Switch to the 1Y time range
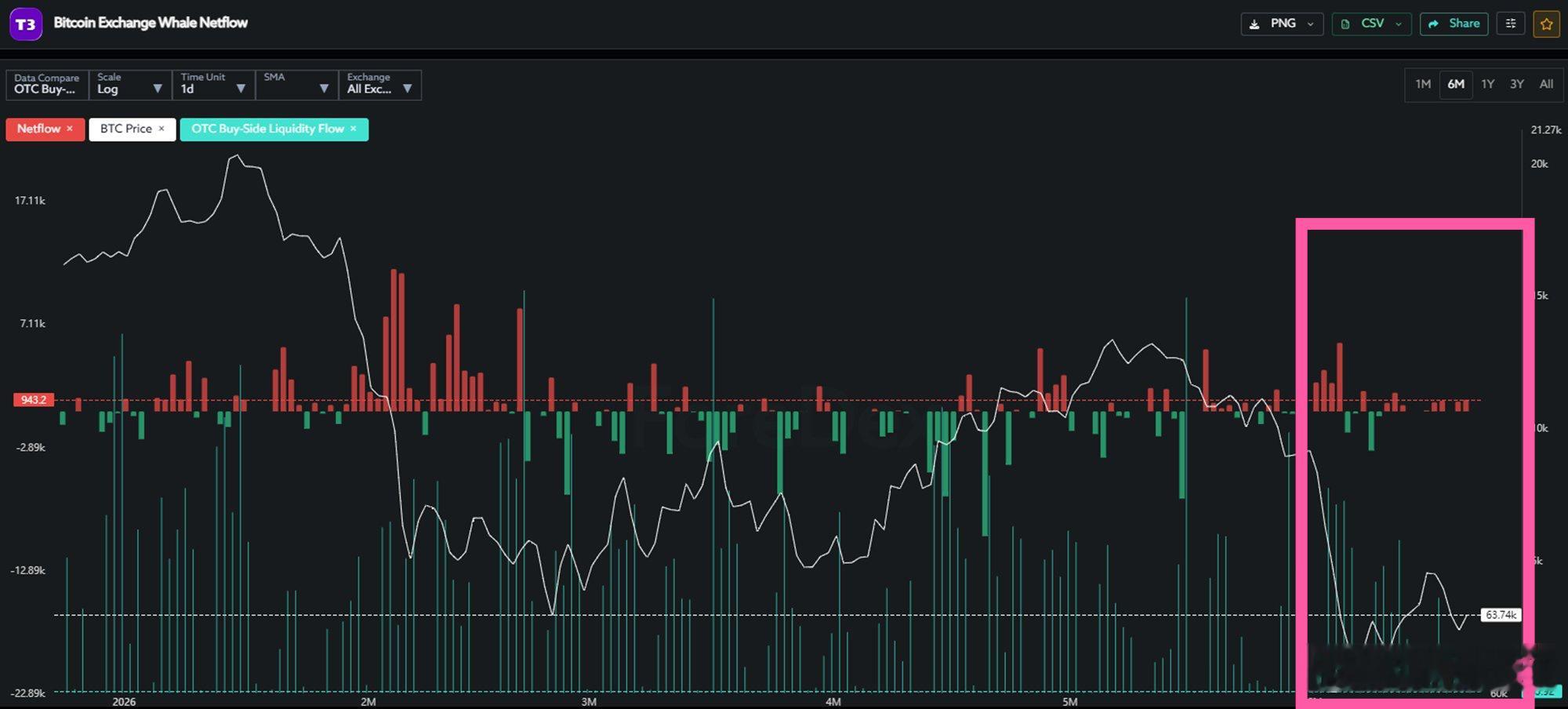 click(x=1488, y=85)
